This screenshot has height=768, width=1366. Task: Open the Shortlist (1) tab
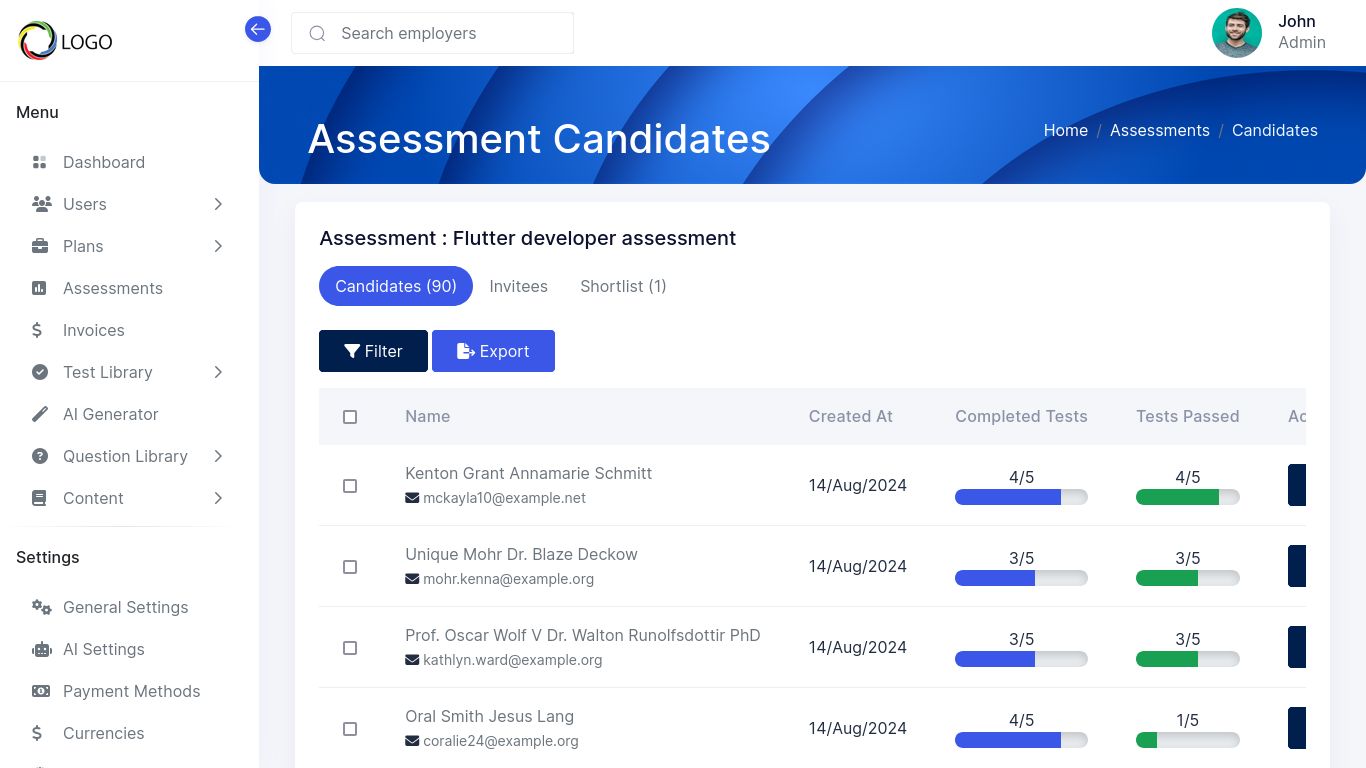[x=623, y=286]
